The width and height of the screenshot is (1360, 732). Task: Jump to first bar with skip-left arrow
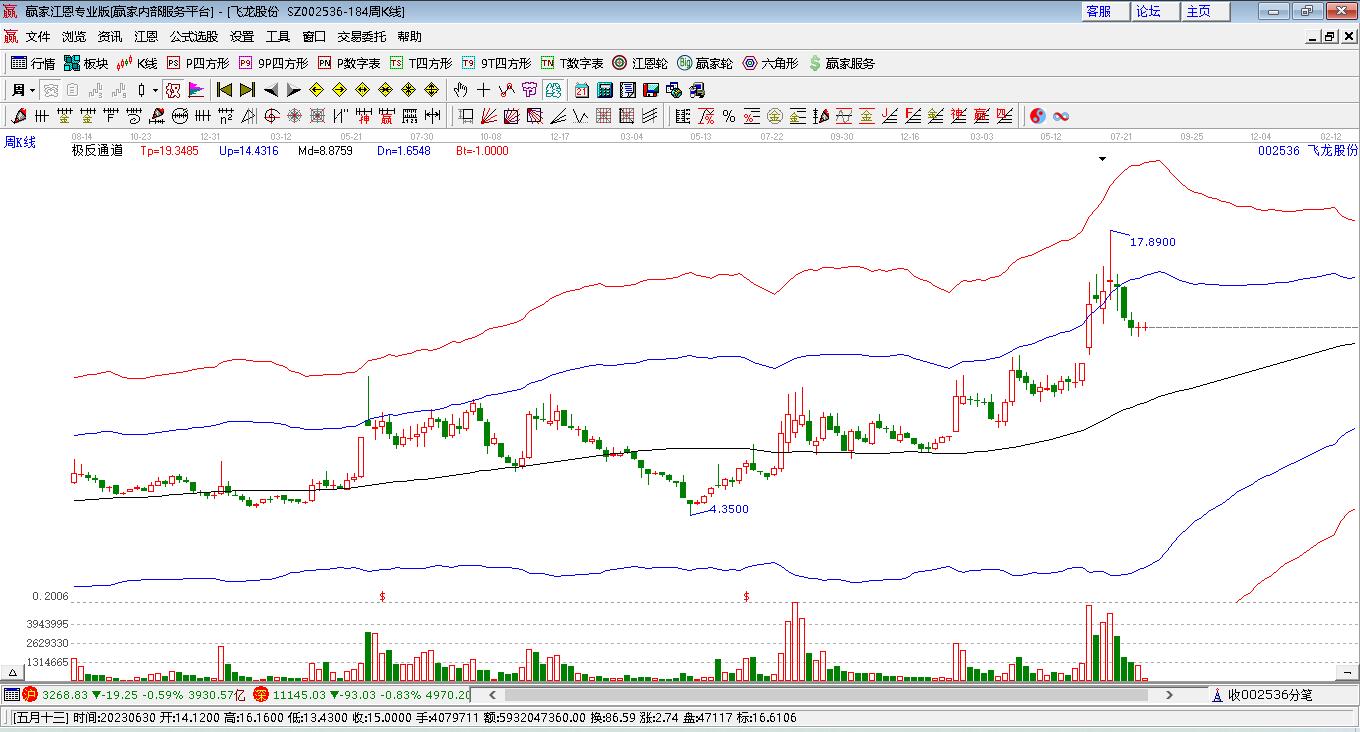pyautogui.click(x=224, y=90)
